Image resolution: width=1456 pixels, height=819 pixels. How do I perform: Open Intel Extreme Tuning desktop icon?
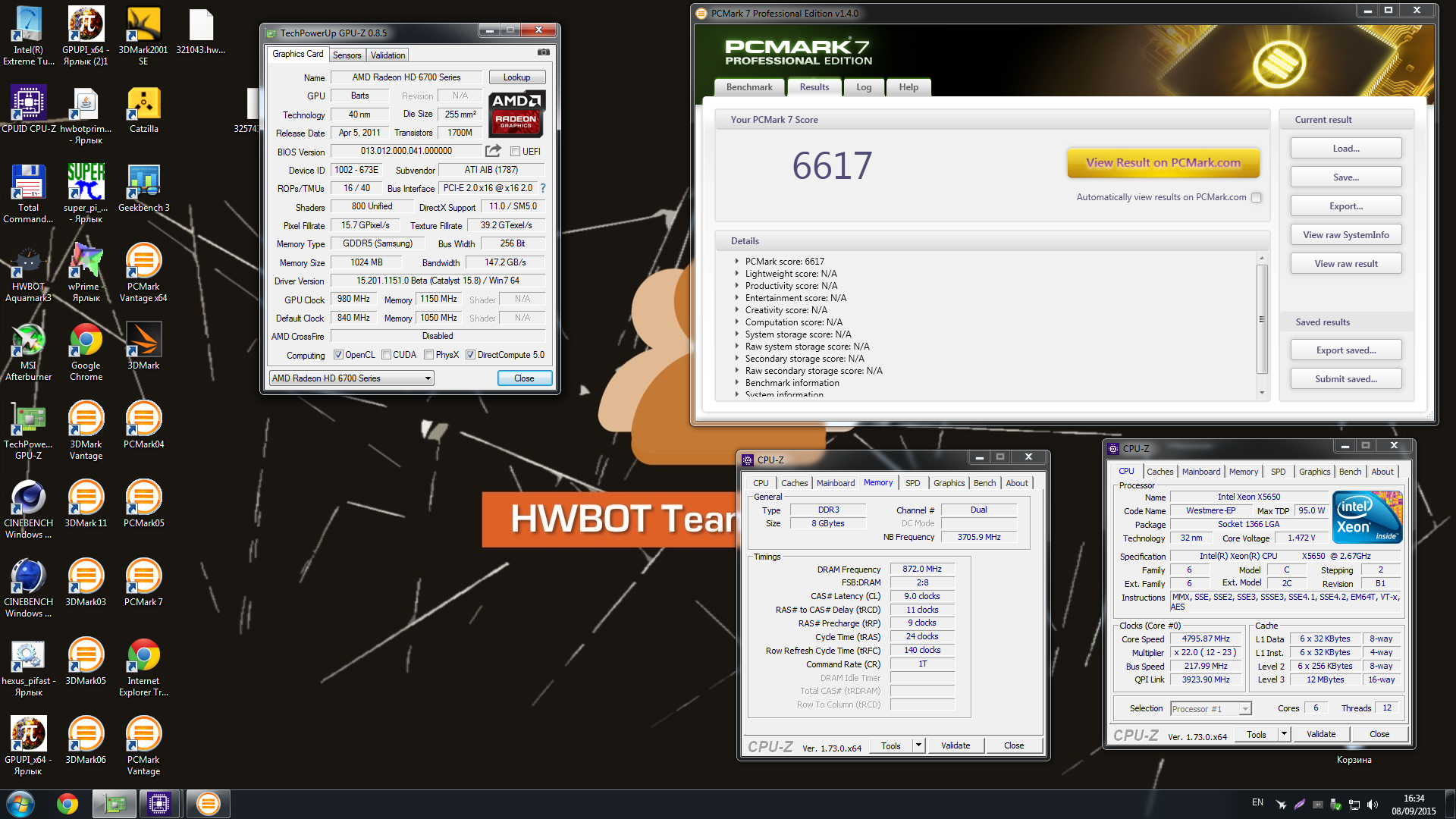(x=29, y=35)
